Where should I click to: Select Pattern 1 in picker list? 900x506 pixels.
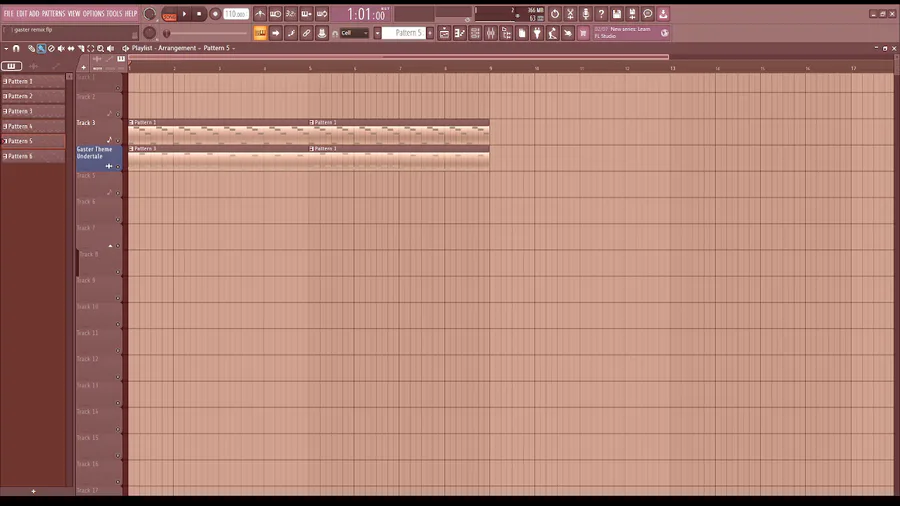click(33, 81)
